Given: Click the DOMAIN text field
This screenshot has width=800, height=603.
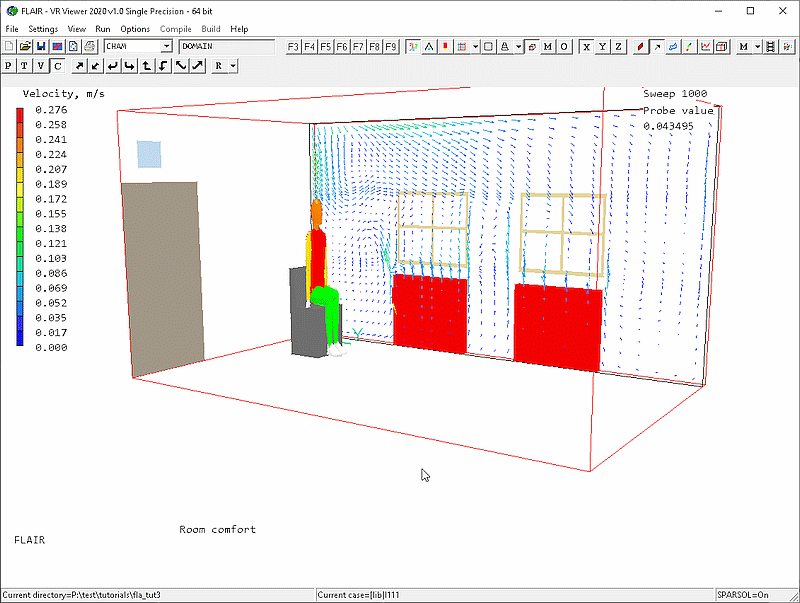Looking at the screenshot, I should point(226,46).
